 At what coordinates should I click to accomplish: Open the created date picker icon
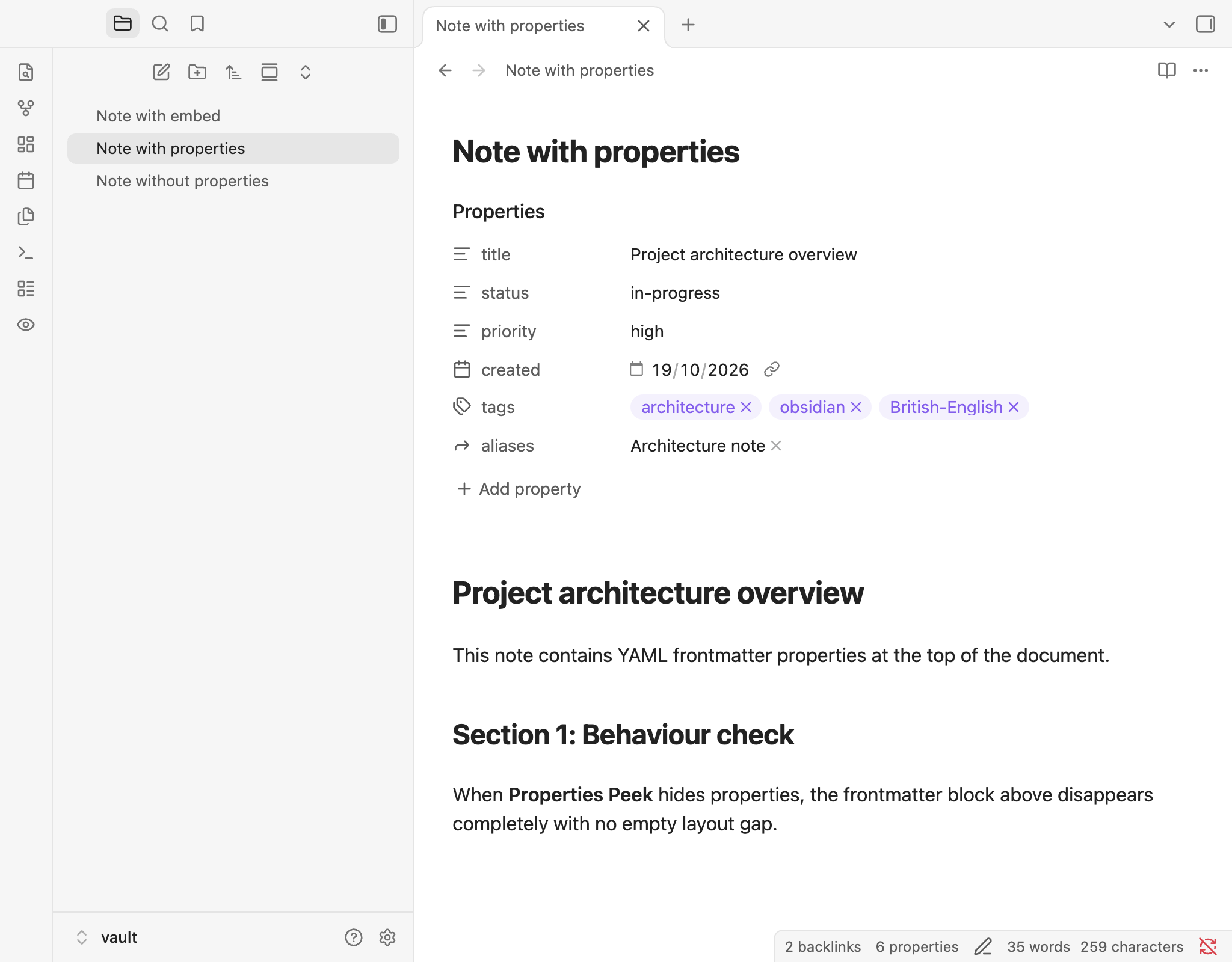click(x=636, y=369)
